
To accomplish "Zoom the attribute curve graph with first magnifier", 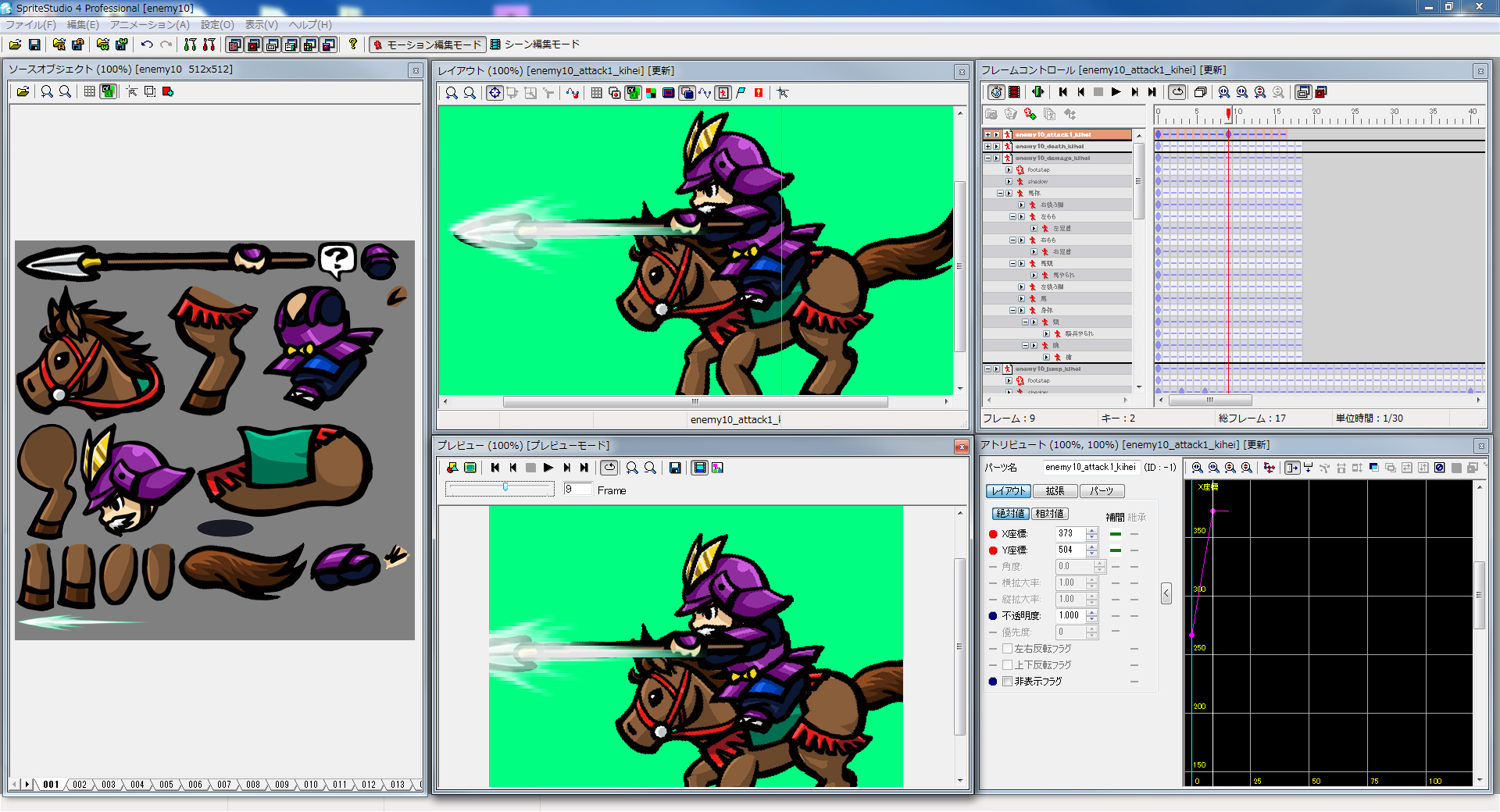I will tap(1197, 468).
